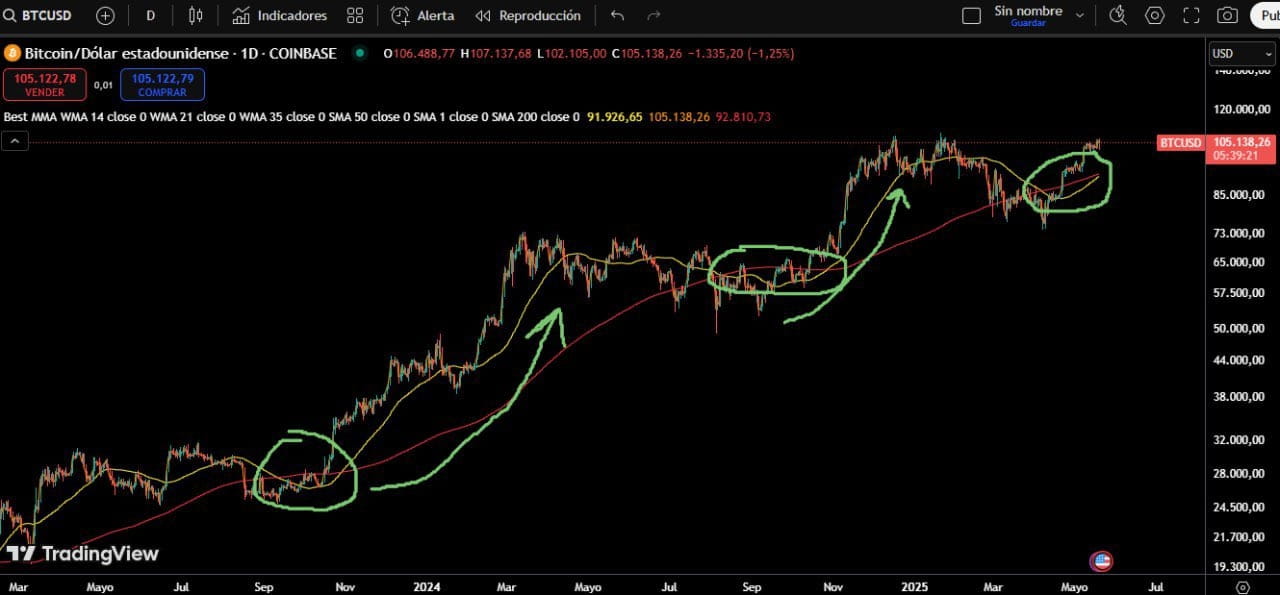Enter fullscreen mode
The width and height of the screenshot is (1280, 595).
(1191, 16)
